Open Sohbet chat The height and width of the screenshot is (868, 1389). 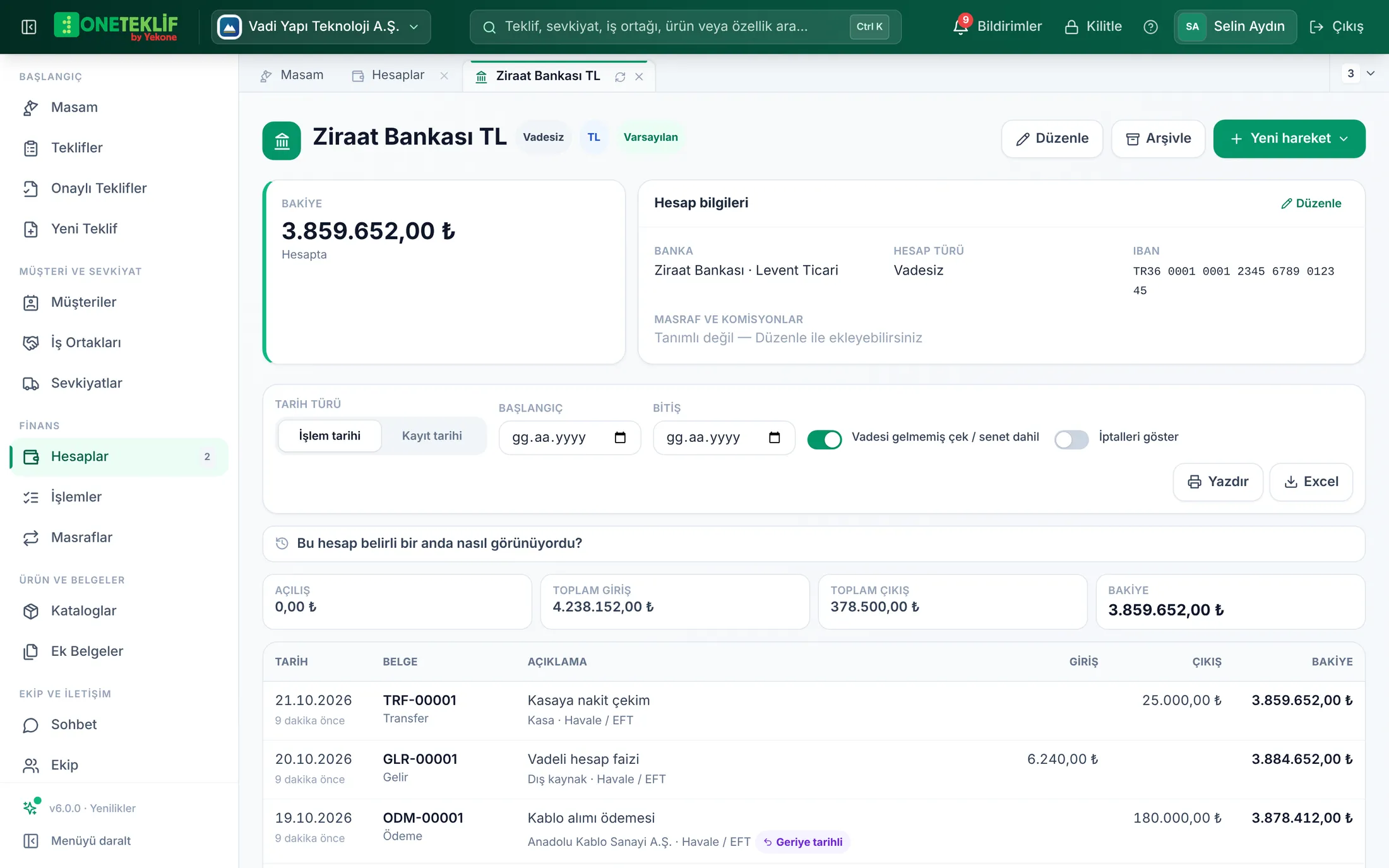119,724
